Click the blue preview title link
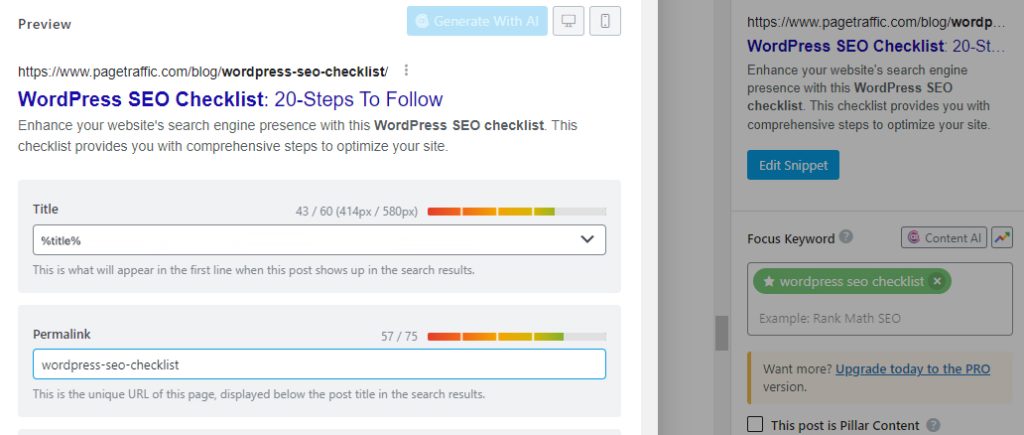 (x=231, y=99)
